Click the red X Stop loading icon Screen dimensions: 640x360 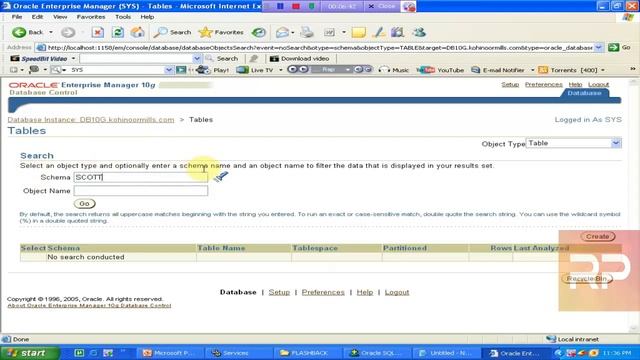98,32
